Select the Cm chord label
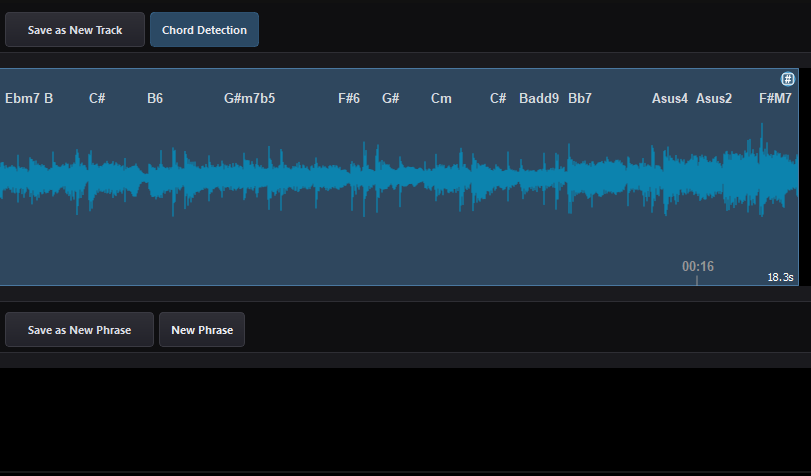The image size is (811, 476). click(441, 98)
